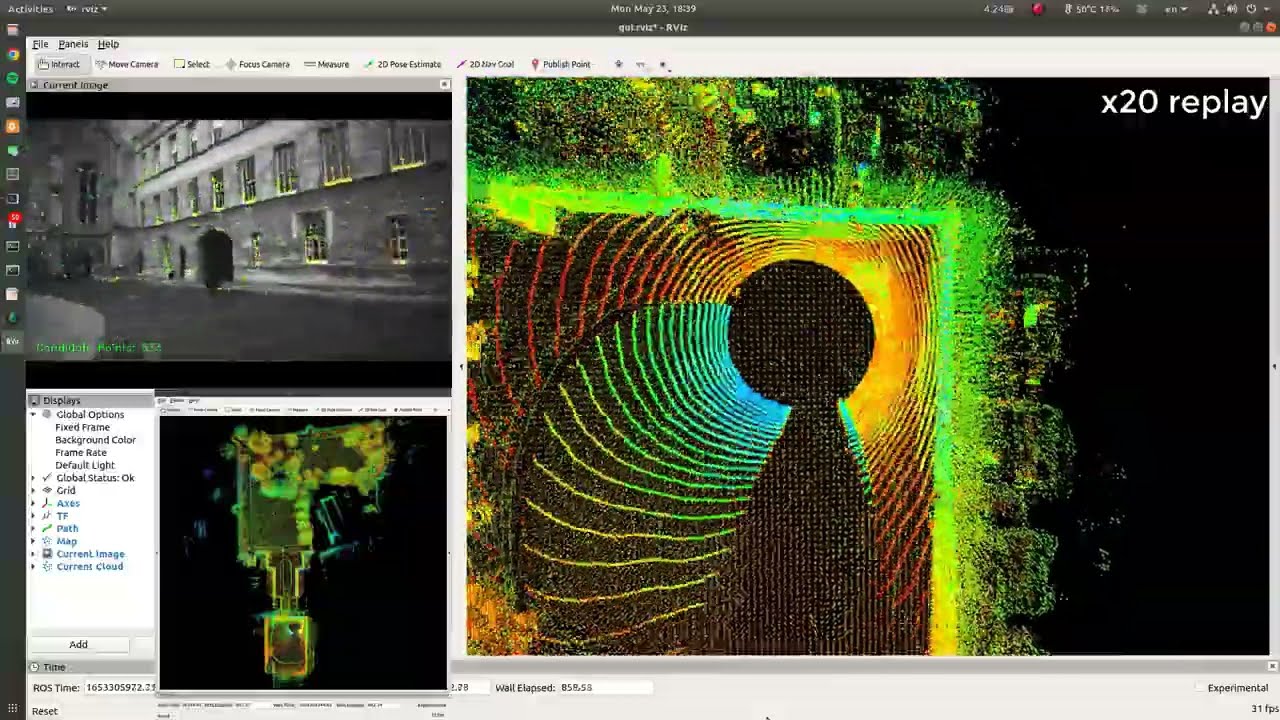Select the Interact tool

(59, 64)
